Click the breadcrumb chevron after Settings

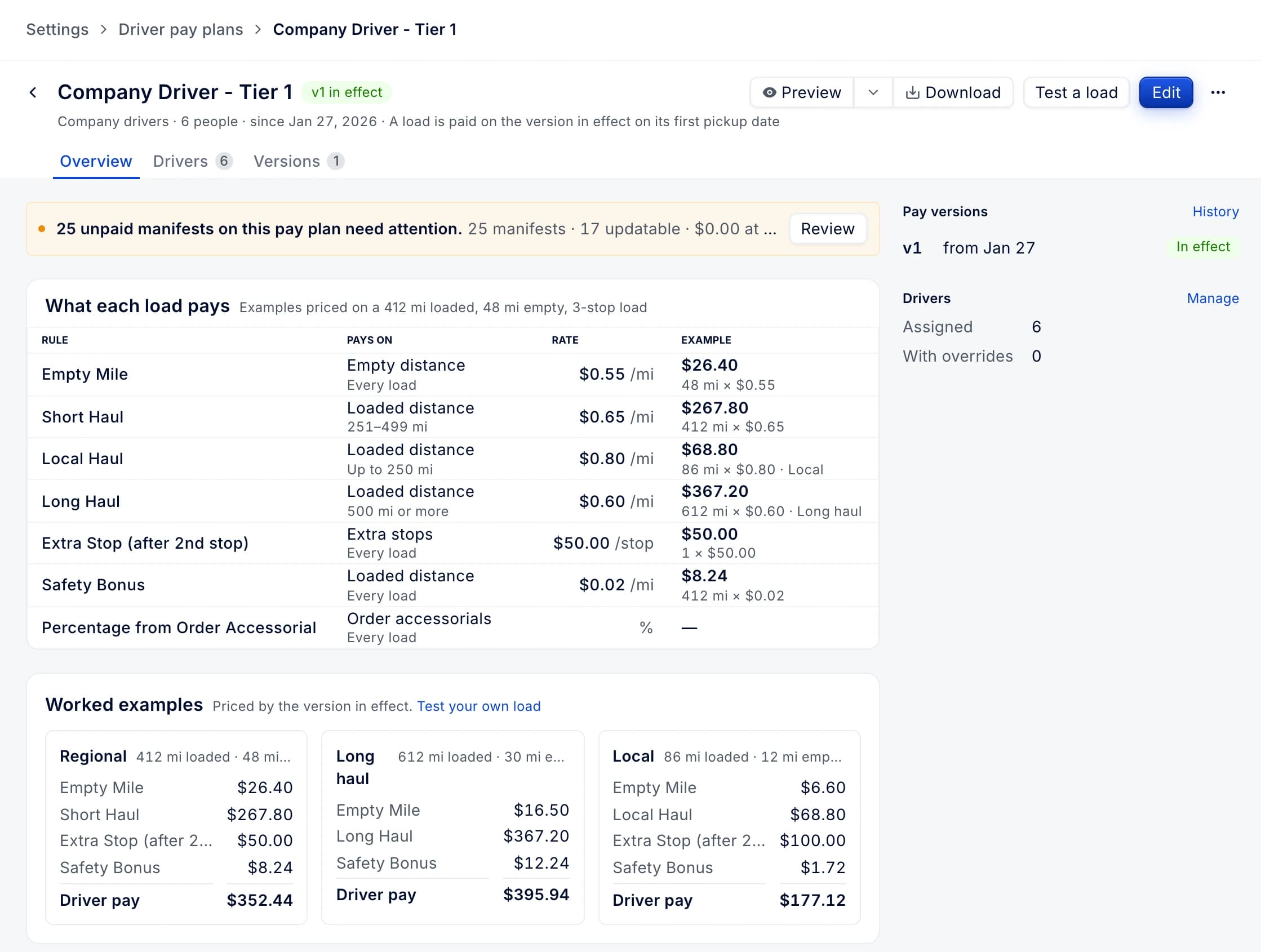coord(103,30)
